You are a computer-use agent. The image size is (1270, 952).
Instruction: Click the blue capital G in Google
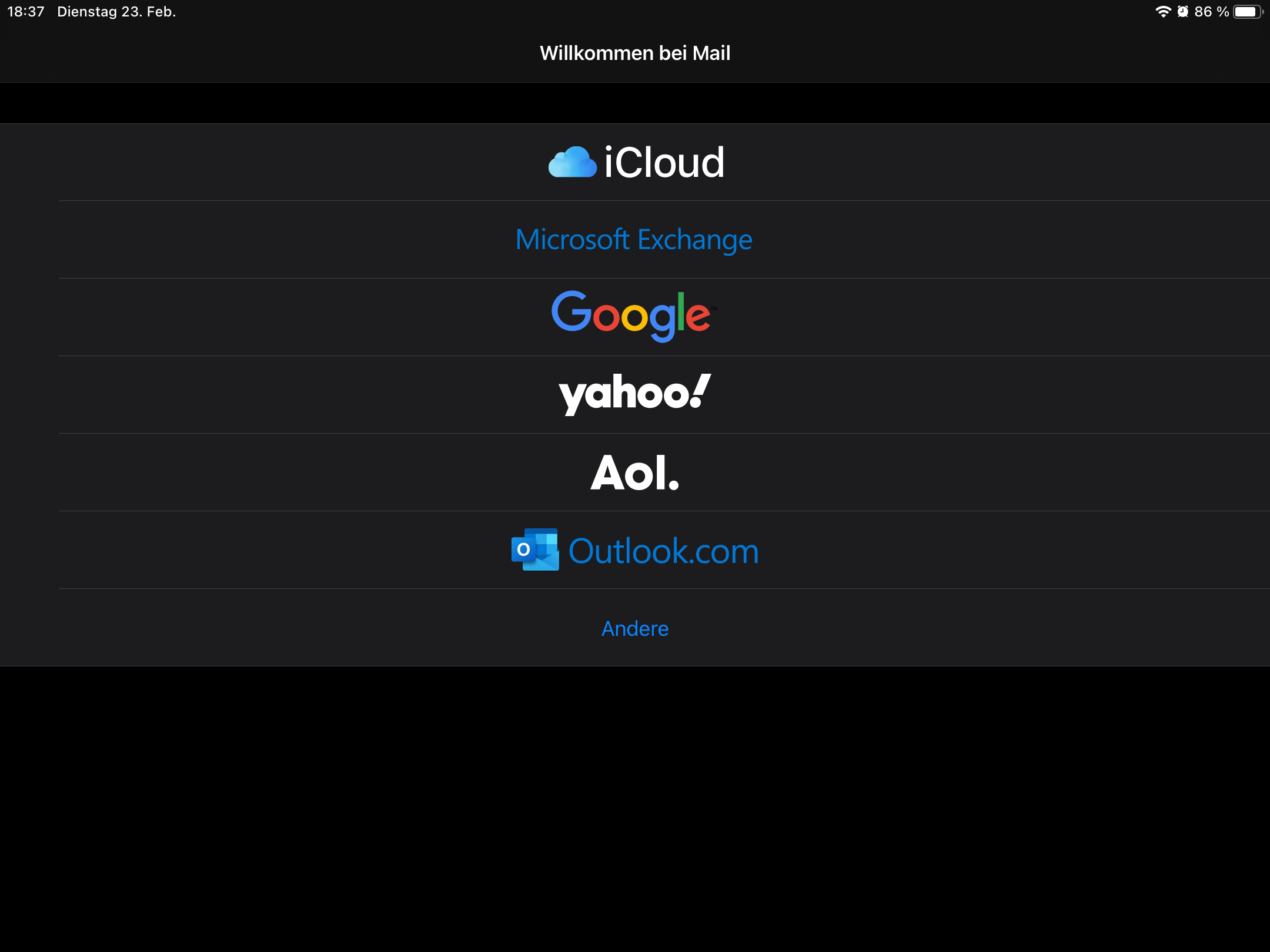click(x=570, y=311)
